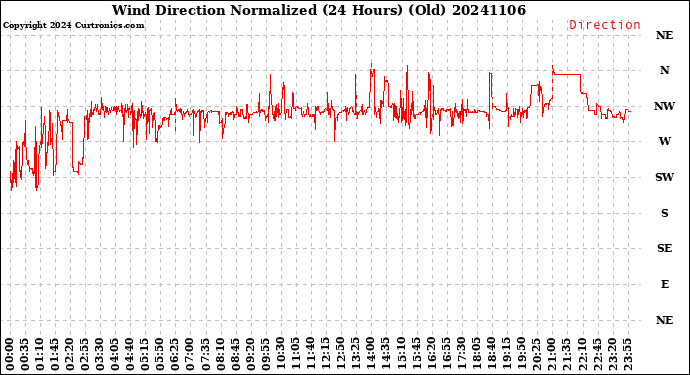
Task: Click the '13:25' time axis label
Action: coord(356,354)
